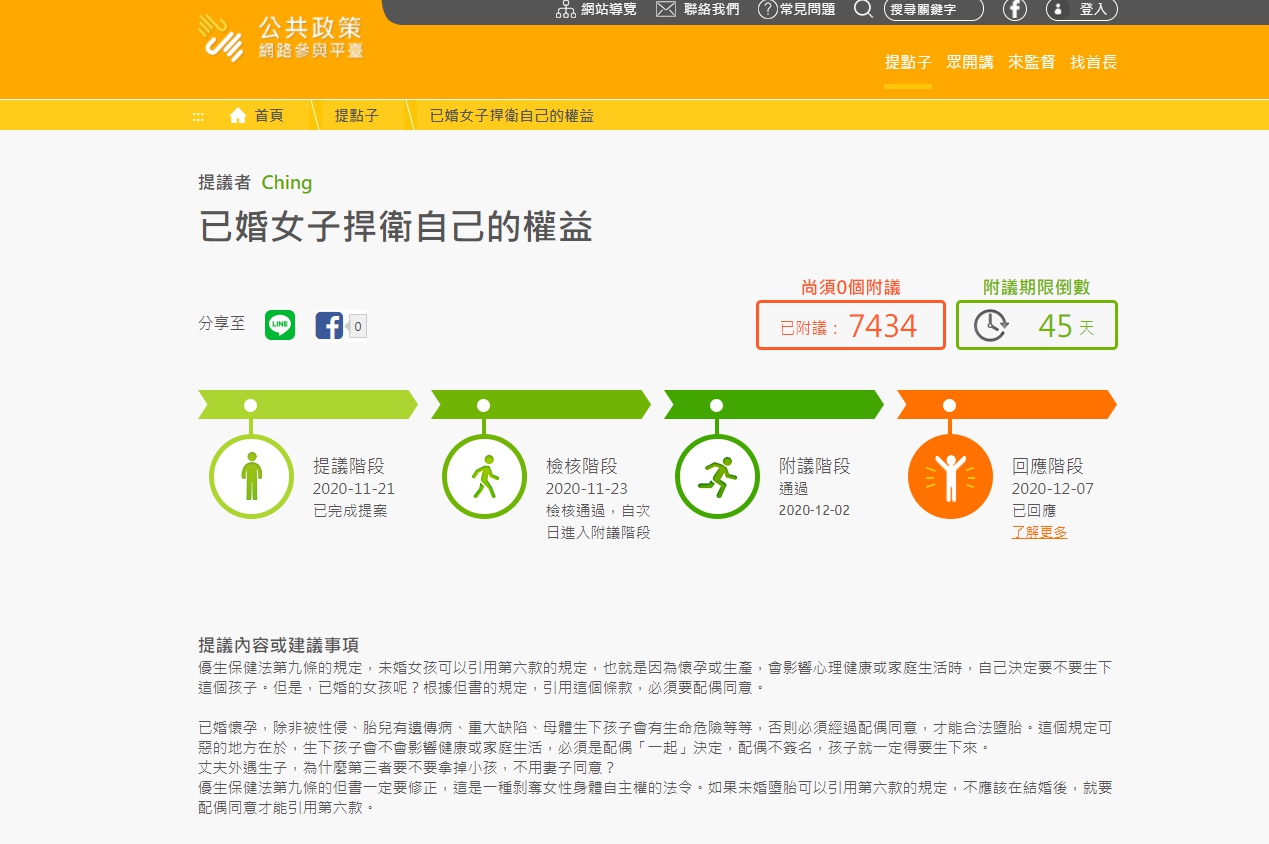The height and width of the screenshot is (844, 1269).
Task: Click the 網站導覽 link
Action: tap(609, 10)
